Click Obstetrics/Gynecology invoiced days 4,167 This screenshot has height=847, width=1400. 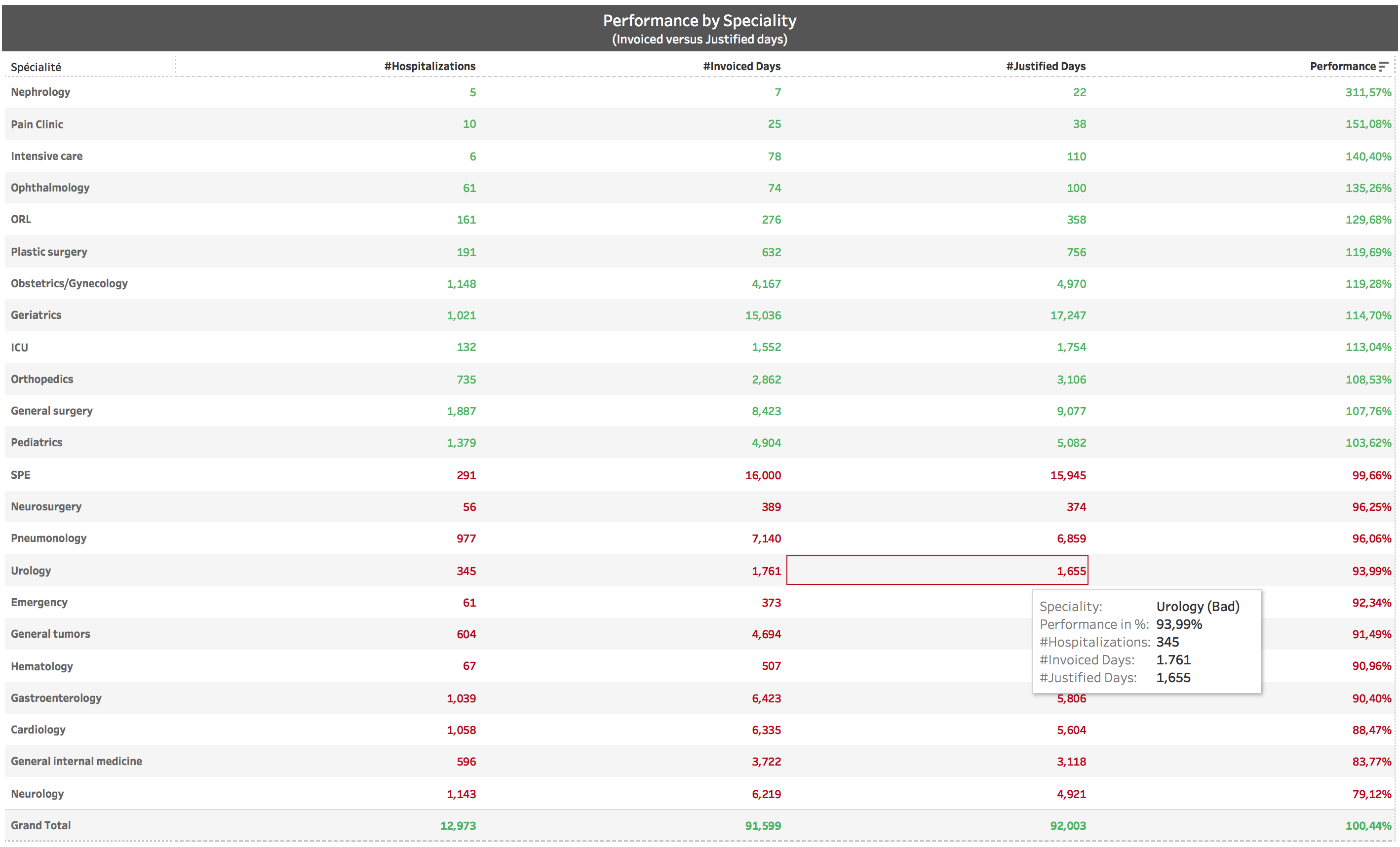click(x=767, y=283)
